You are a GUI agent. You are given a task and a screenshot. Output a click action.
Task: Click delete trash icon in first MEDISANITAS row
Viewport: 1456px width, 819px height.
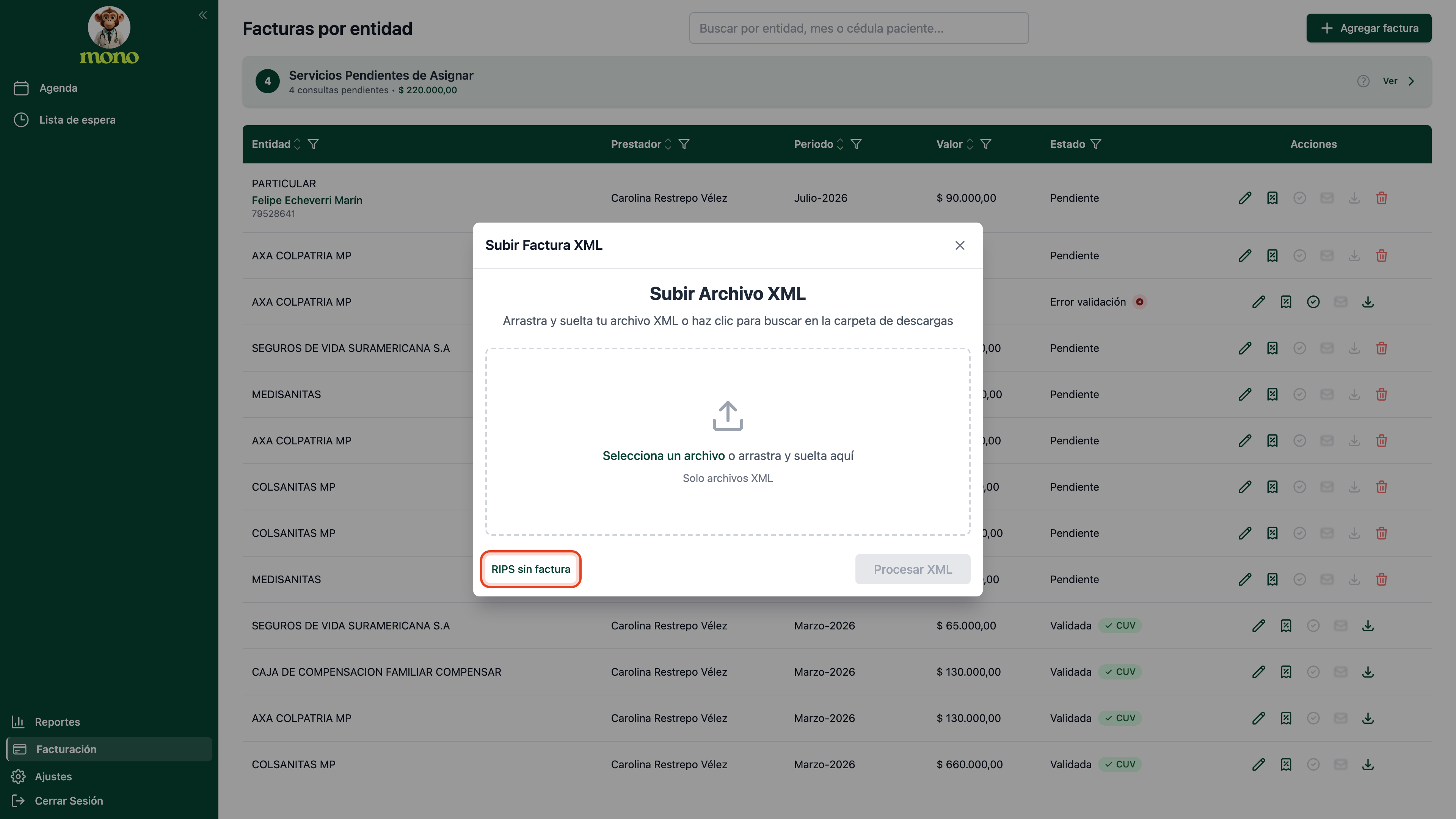click(1381, 394)
